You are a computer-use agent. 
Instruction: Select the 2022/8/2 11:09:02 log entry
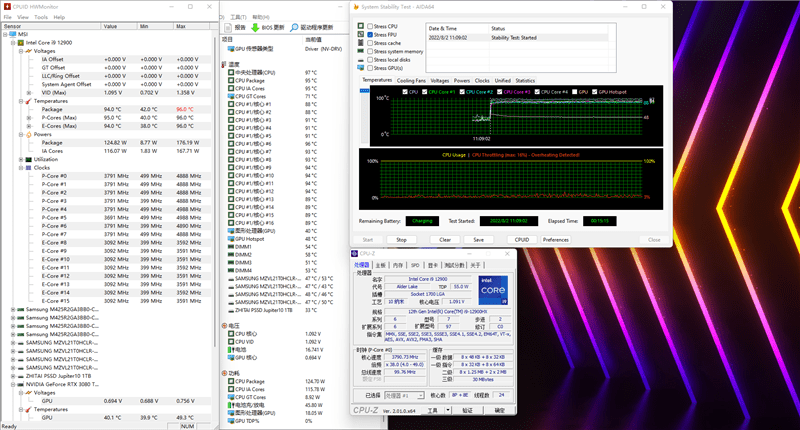[x=517, y=38]
